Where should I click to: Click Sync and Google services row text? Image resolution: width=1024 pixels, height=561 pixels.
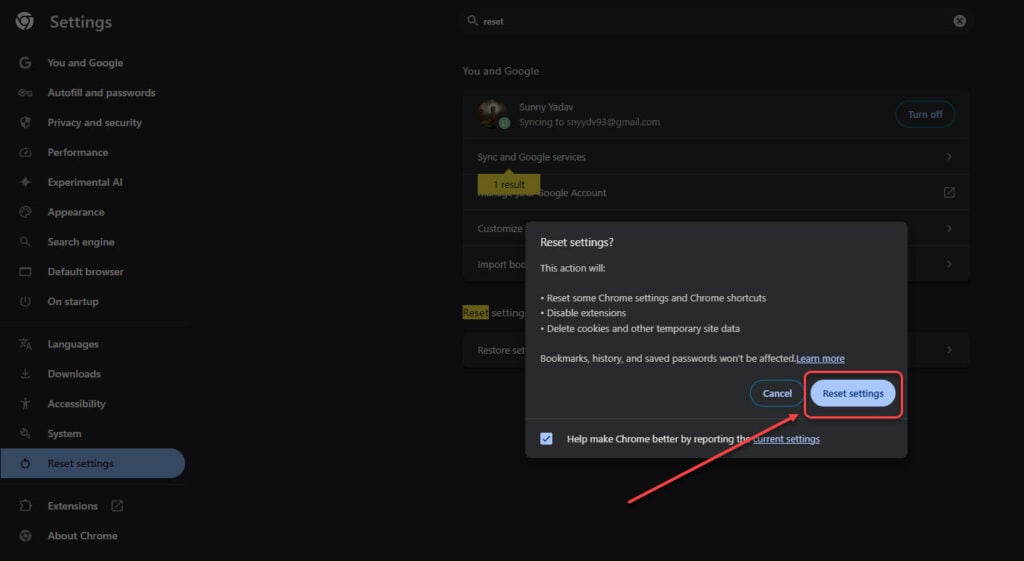[x=532, y=157]
